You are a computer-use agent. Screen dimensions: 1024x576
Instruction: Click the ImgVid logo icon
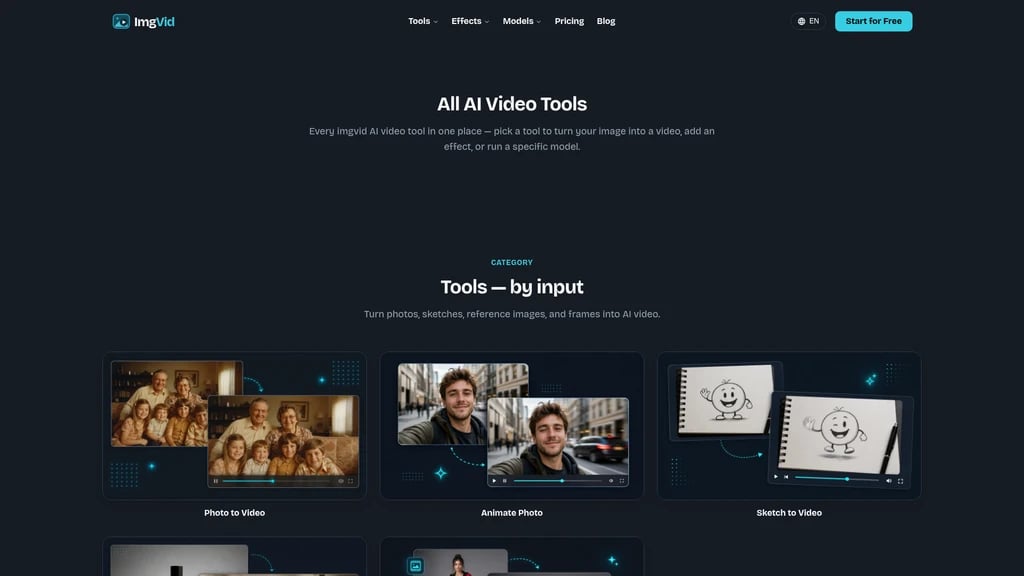coord(121,22)
